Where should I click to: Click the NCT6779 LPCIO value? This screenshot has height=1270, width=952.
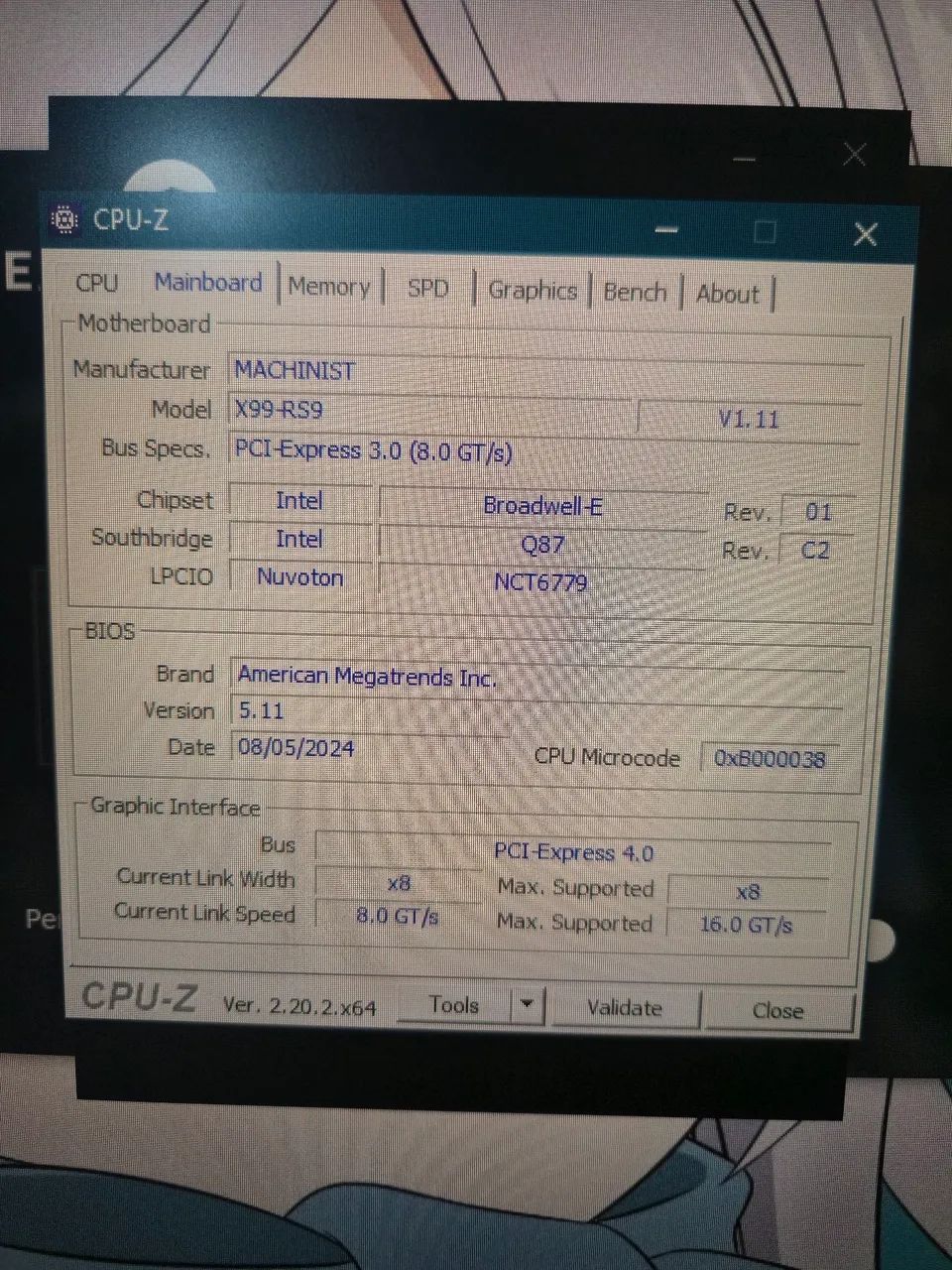541,582
